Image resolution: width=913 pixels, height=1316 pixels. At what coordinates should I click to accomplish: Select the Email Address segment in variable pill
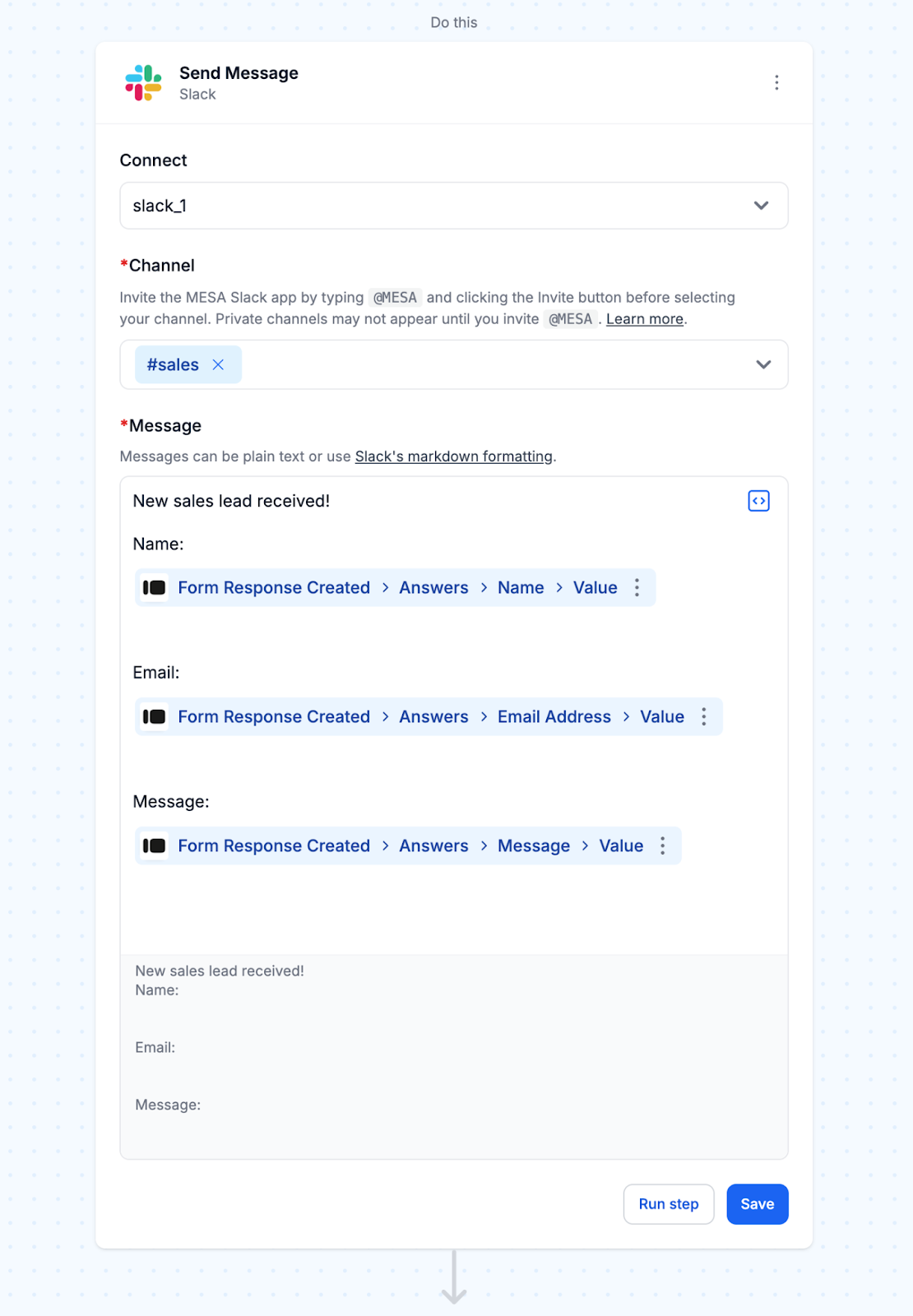point(554,717)
